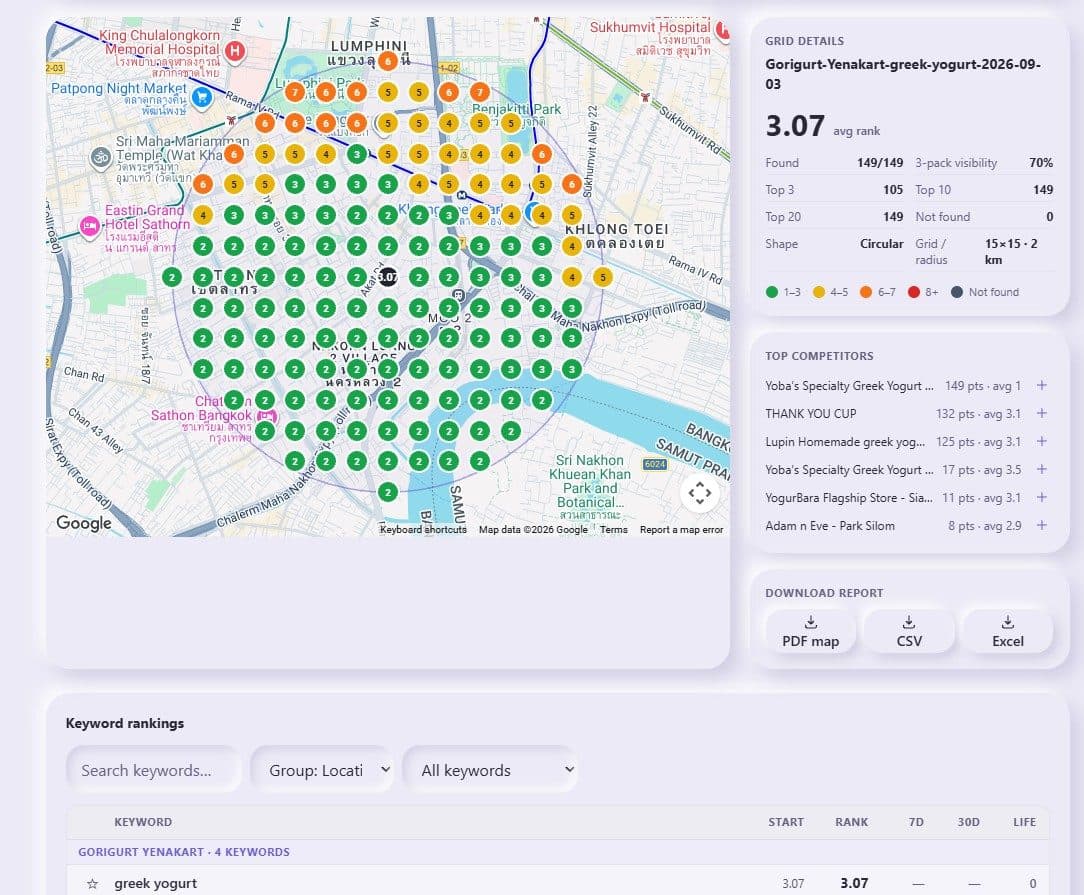Click Eastin Grand Hotel Sathorn pink pin
This screenshot has width=1084, height=895.
coord(89,226)
